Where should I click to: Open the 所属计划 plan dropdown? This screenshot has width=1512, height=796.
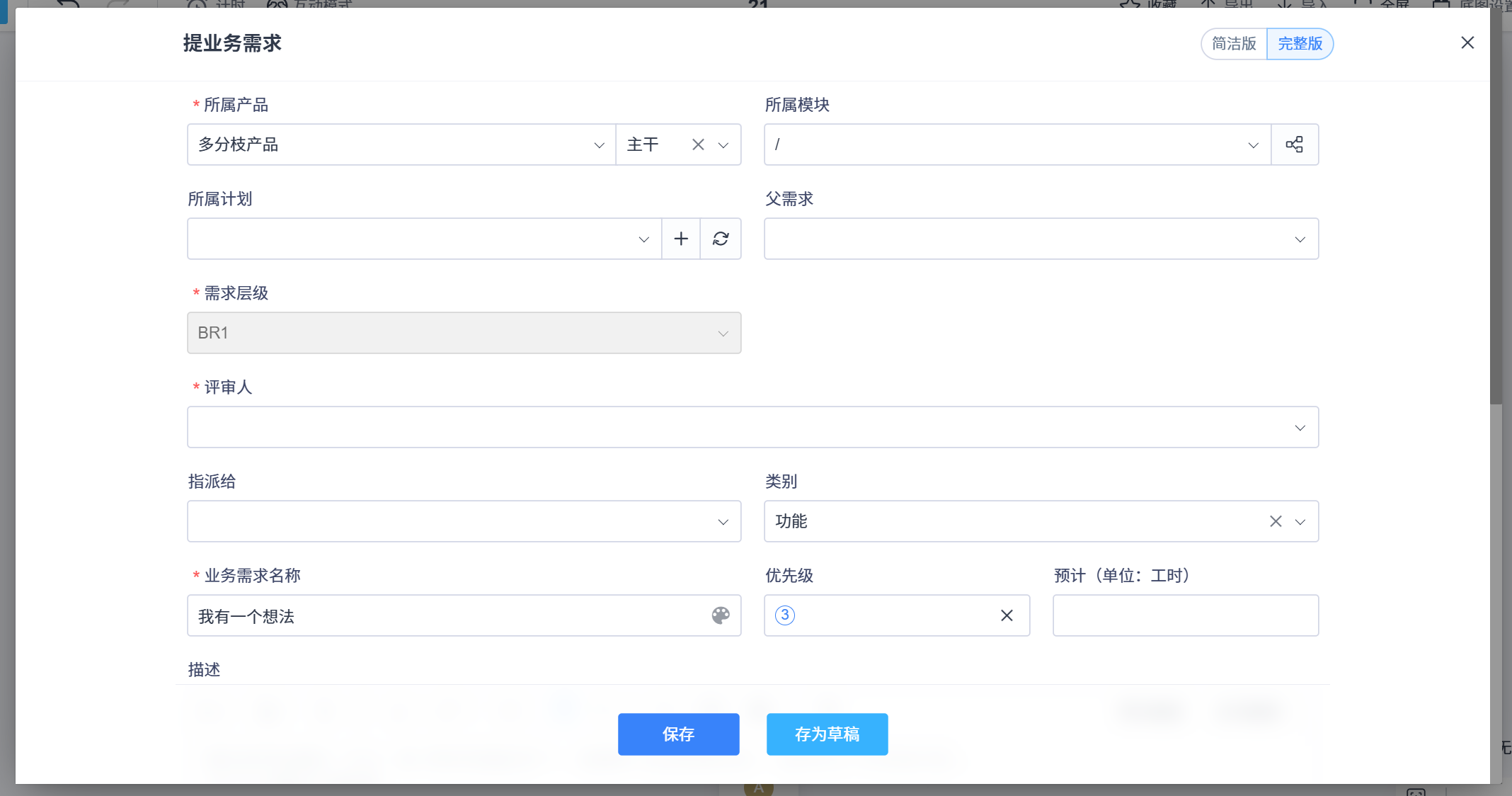[x=423, y=239]
